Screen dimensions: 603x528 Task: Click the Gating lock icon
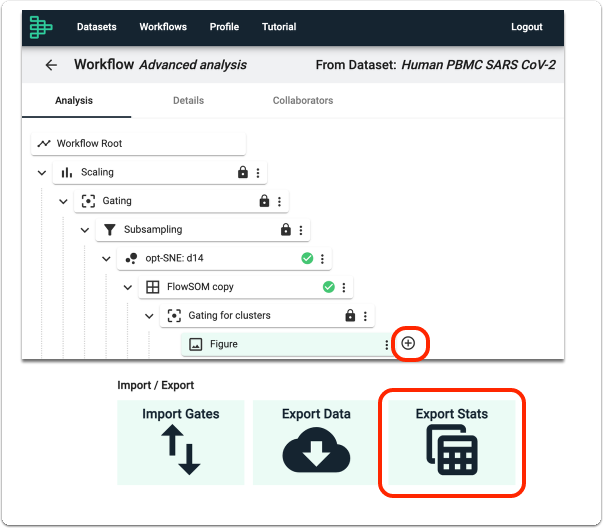pyautogui.click(x=264, y=200)
